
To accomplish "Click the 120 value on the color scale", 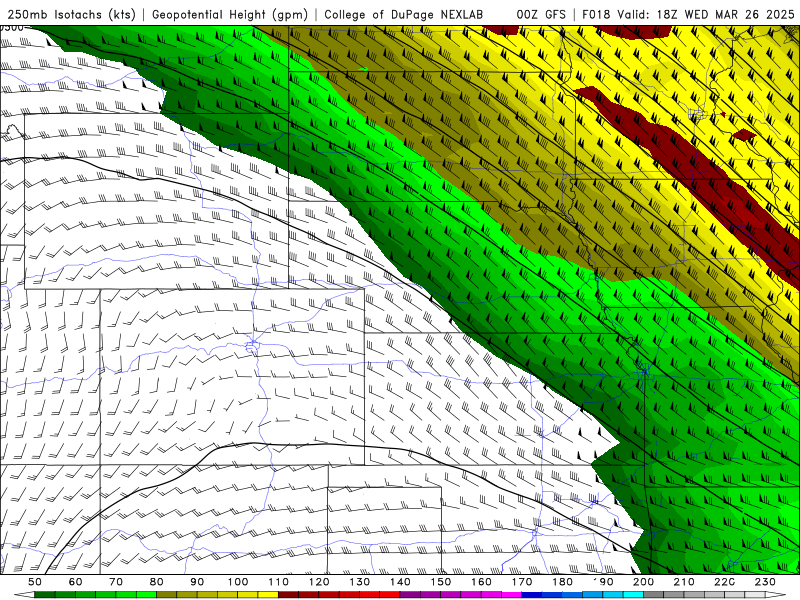I will [319, 582].
